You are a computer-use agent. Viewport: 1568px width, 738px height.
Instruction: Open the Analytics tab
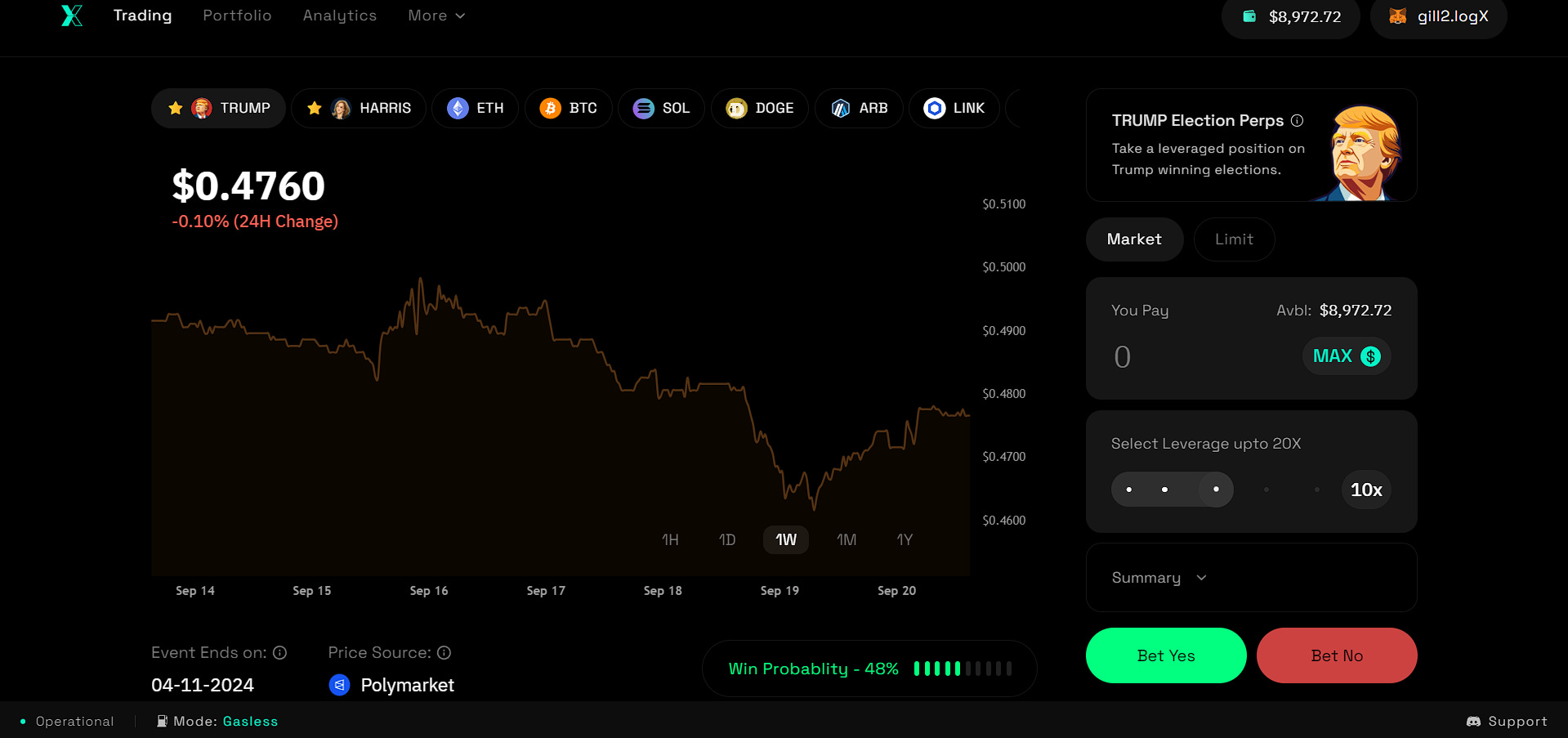coord(340,16)
